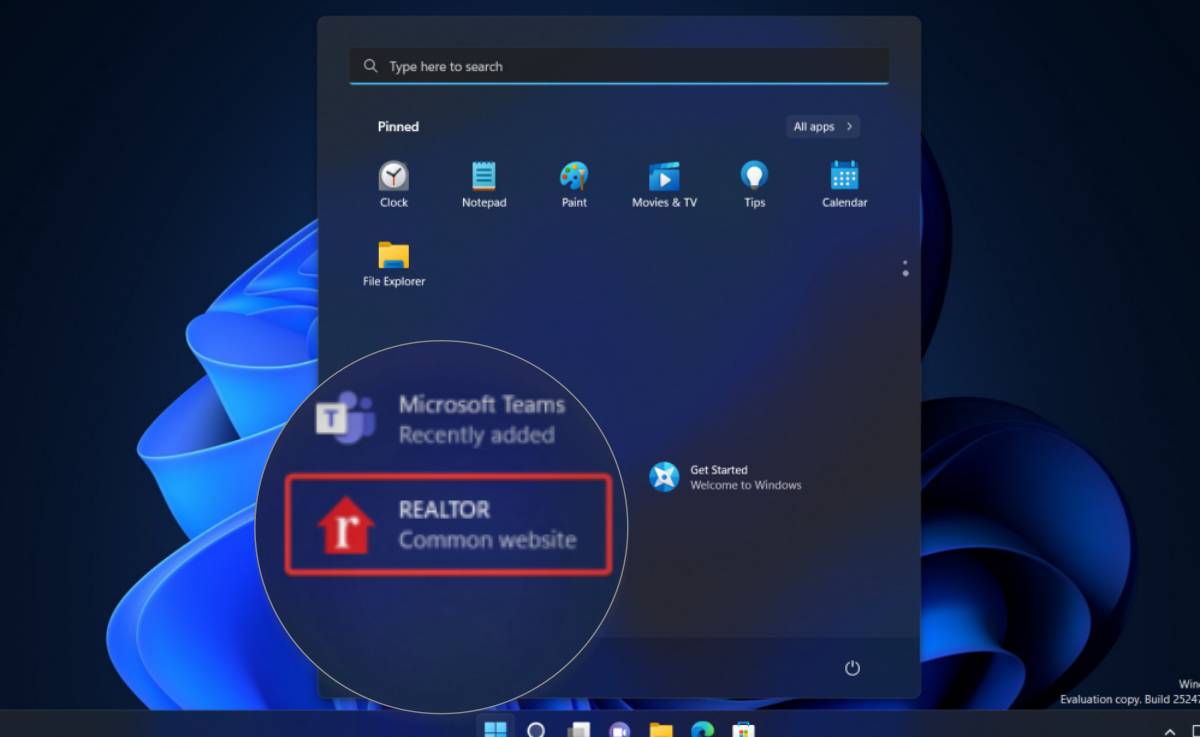Open the pinned Paint app
The height and width of the screenshot is (737, 1200).
coord(574,185)
